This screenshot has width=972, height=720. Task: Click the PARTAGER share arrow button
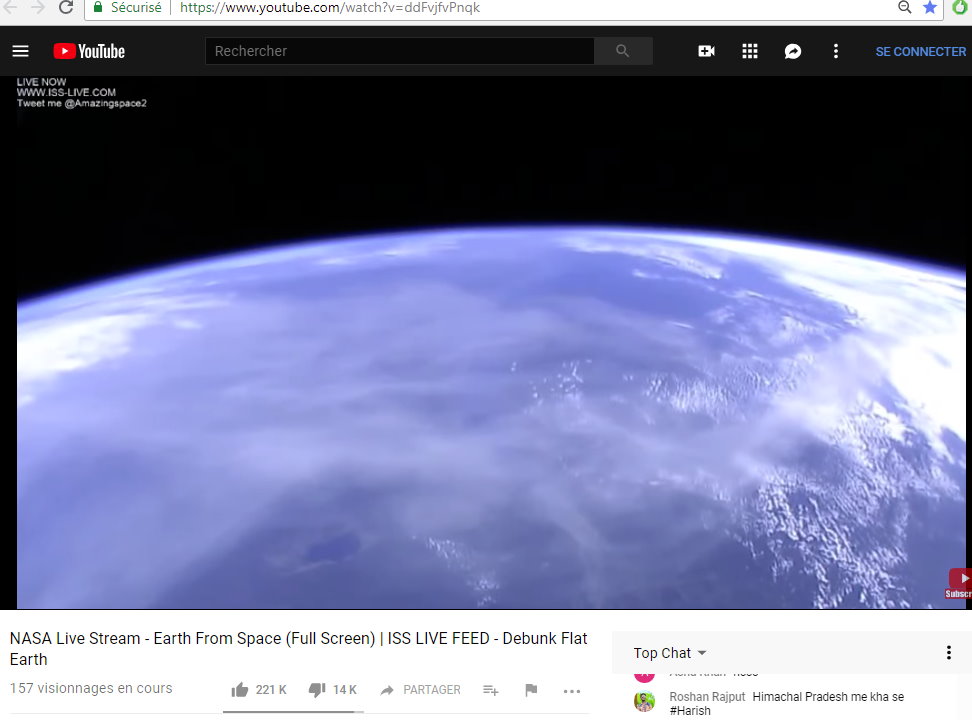[x=420, y=690]
